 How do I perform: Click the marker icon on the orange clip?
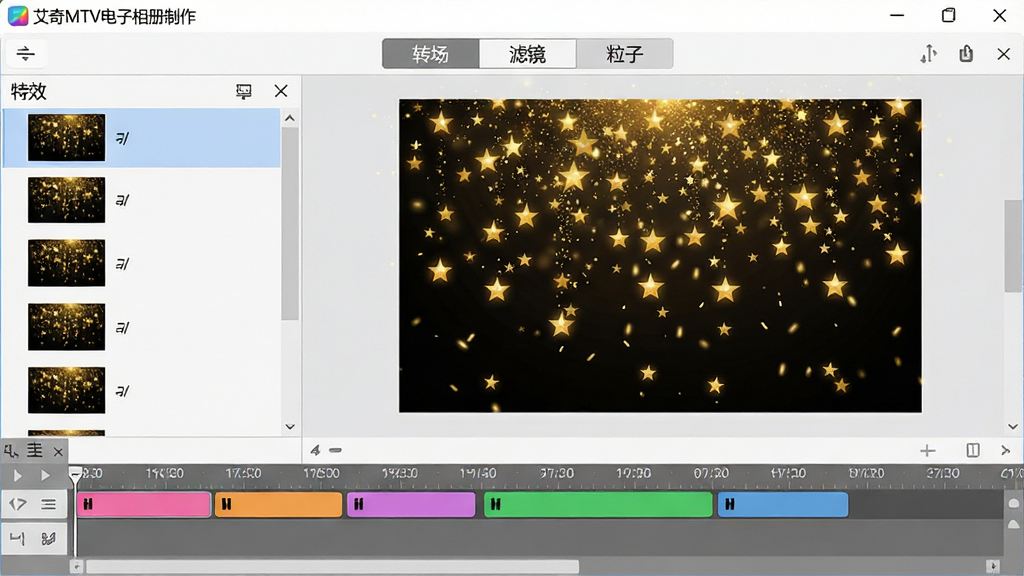click(227, 504)
